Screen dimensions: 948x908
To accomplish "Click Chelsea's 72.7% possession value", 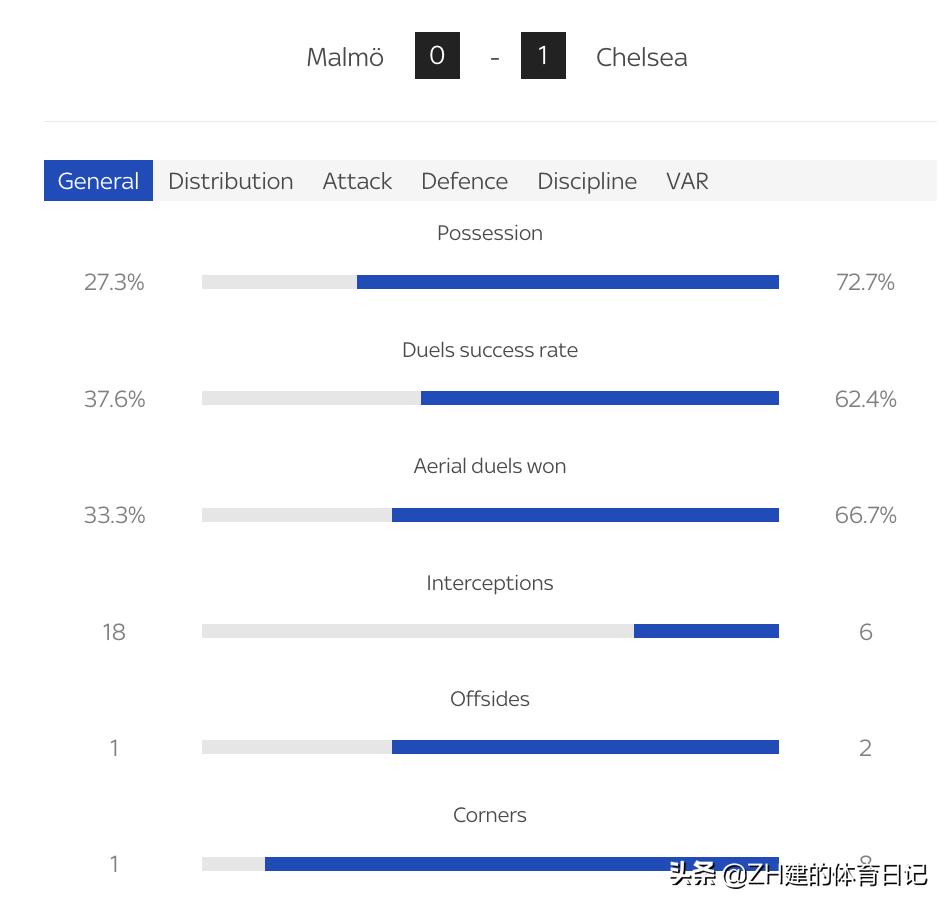I will [865, 282].
